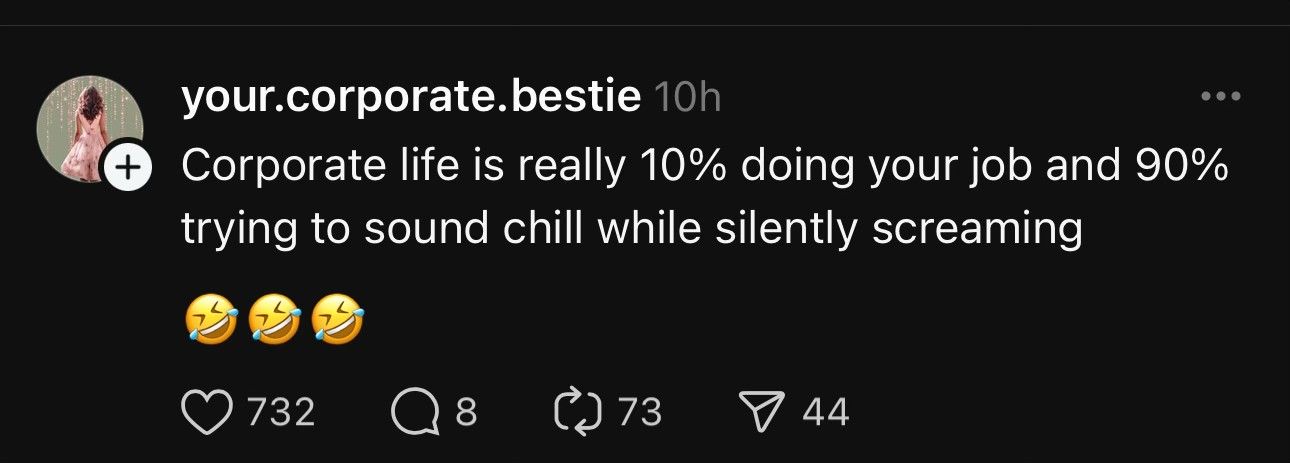
Task: Open replies via the comment bubble icon
Action: (x=416, y=413)
